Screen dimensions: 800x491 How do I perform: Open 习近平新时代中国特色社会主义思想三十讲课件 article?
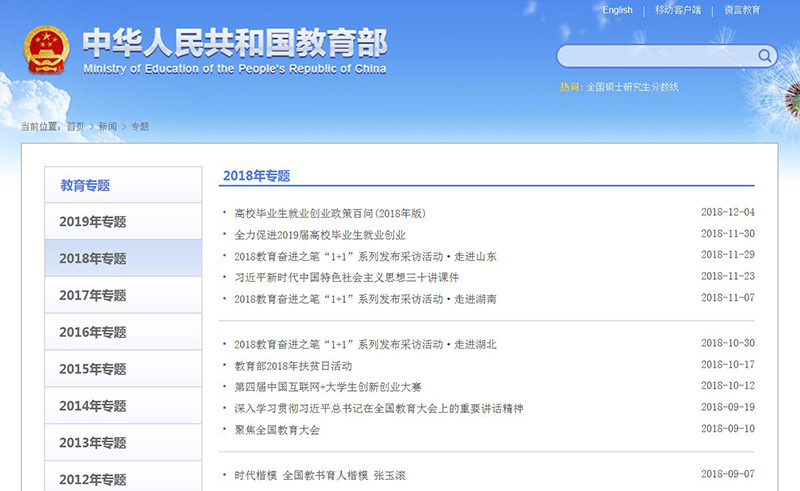(x=346, y=277)
